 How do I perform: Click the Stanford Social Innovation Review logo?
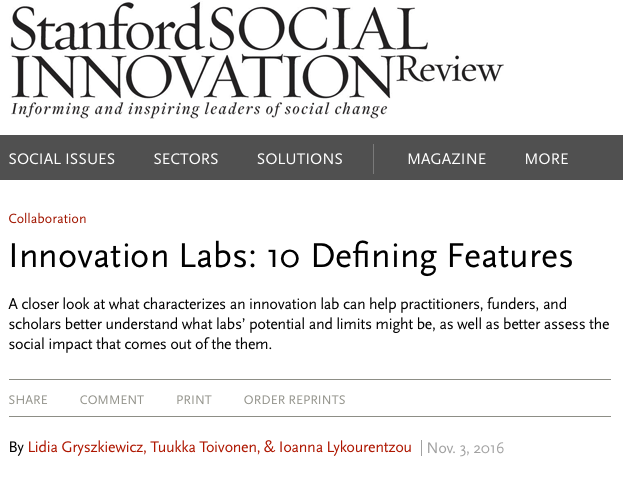[257, 60]
